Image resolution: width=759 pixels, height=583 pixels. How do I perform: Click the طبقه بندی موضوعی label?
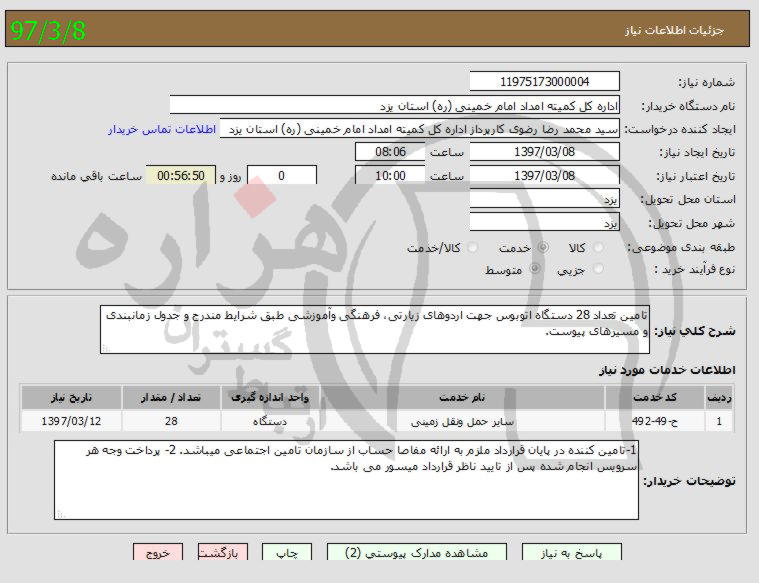681,247
